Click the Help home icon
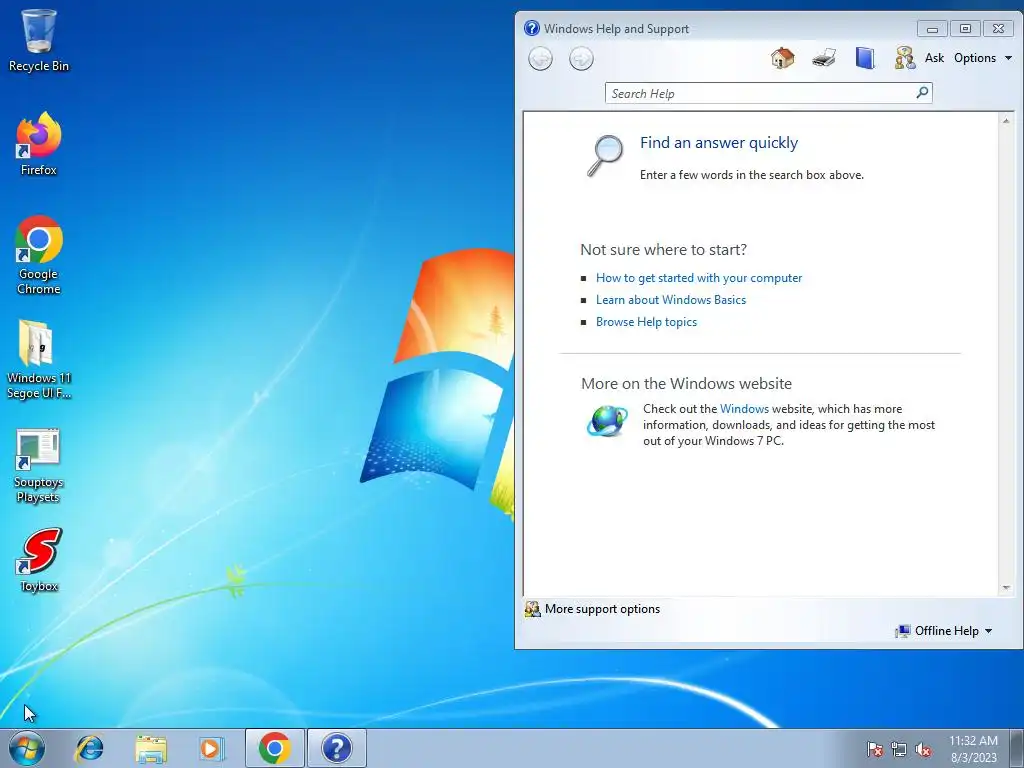This screenshot has width=1024, height=768. tap(782, 58)
